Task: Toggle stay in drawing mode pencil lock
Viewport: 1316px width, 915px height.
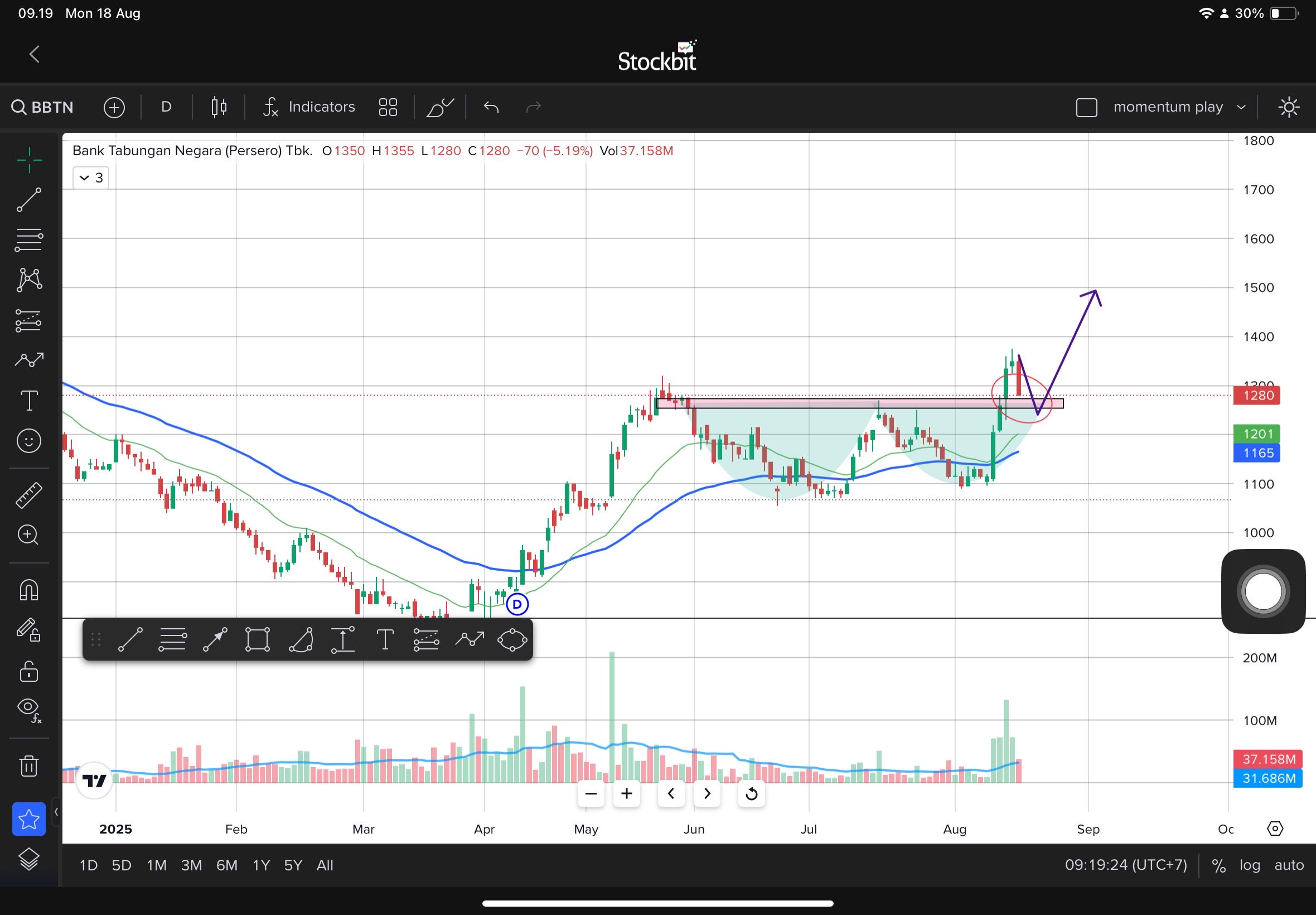Action: 28,629
